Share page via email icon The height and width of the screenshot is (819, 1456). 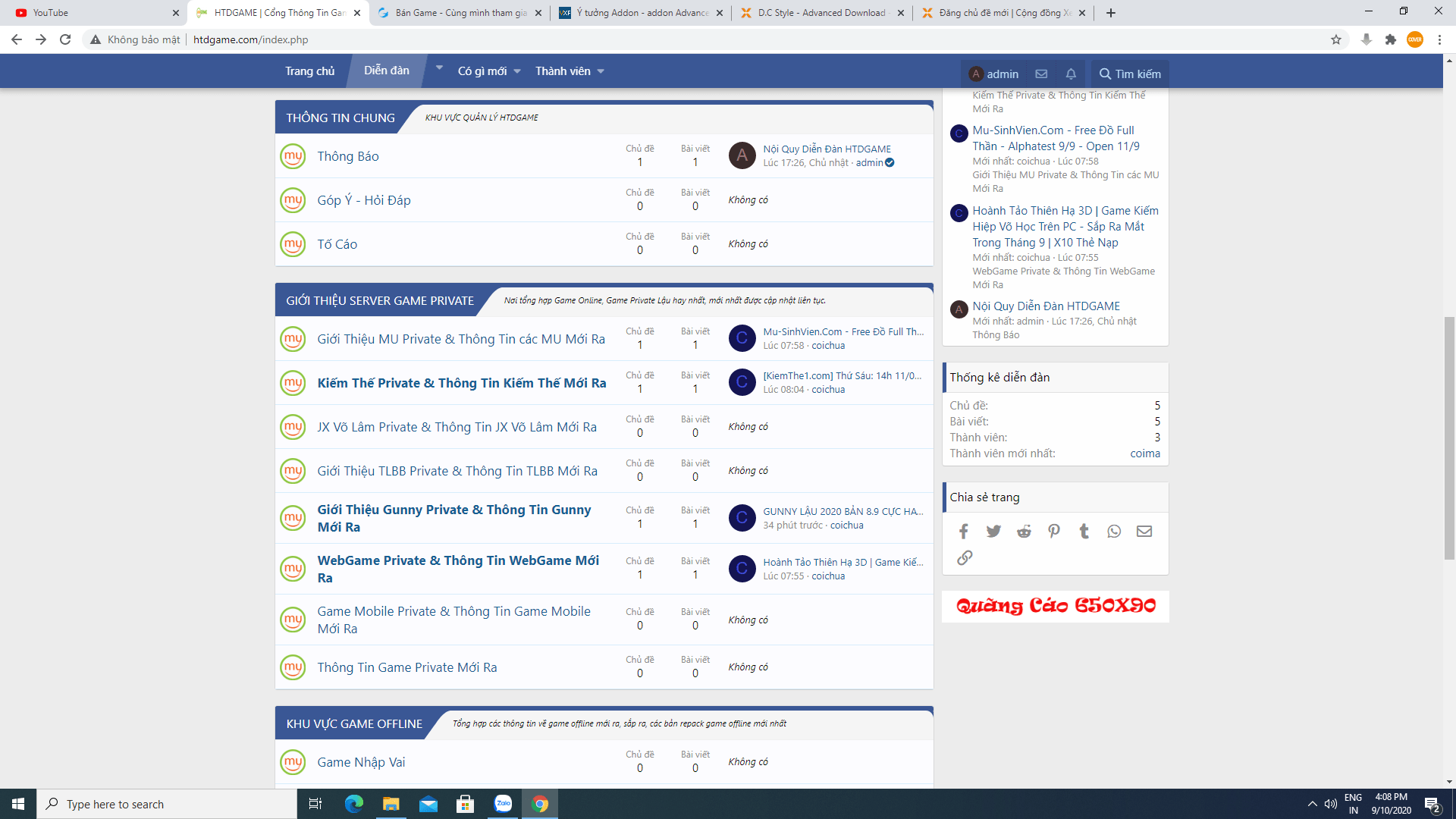click(1144, 531)
